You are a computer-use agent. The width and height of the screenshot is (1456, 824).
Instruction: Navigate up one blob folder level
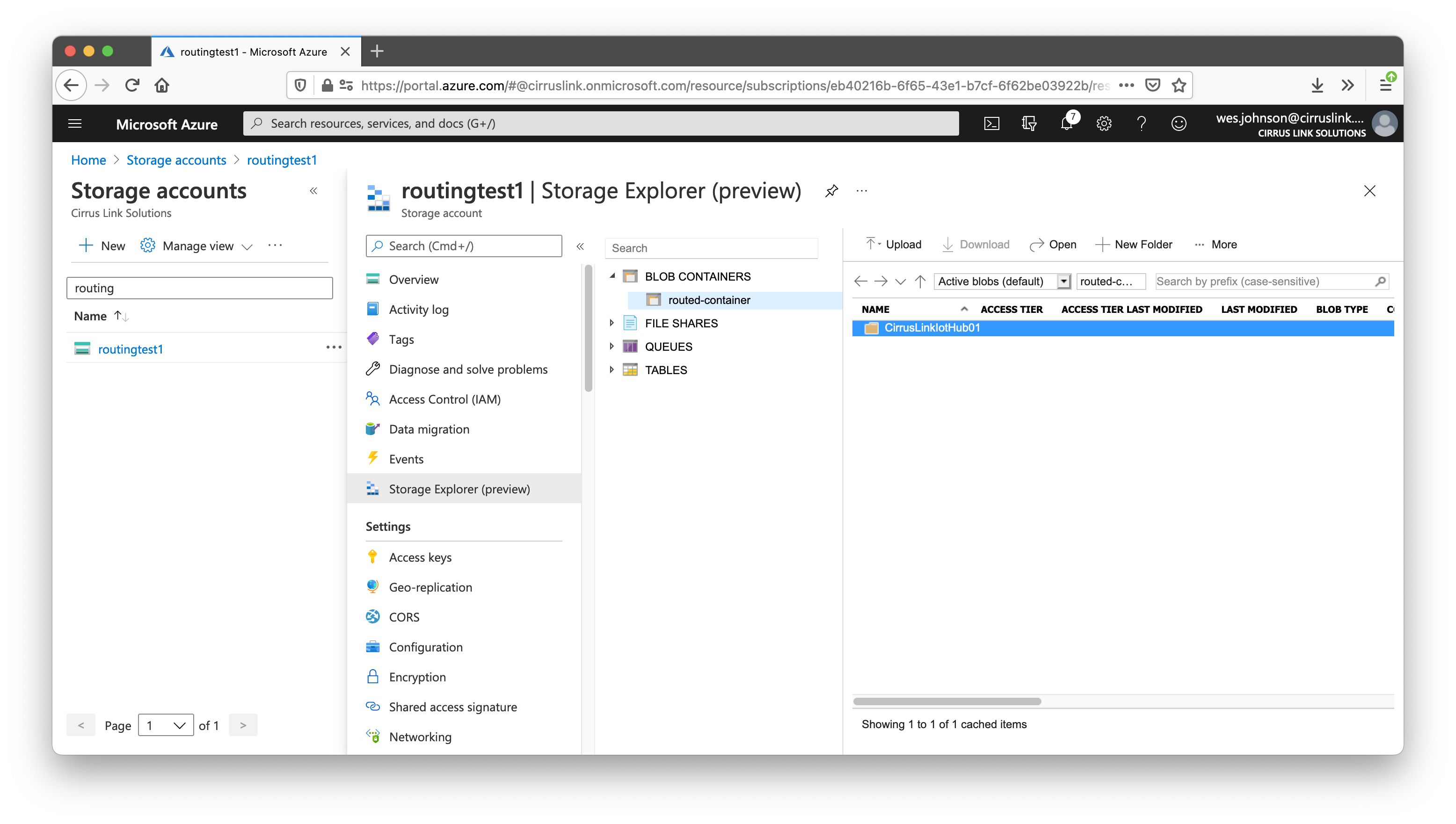tap(920, 281)
